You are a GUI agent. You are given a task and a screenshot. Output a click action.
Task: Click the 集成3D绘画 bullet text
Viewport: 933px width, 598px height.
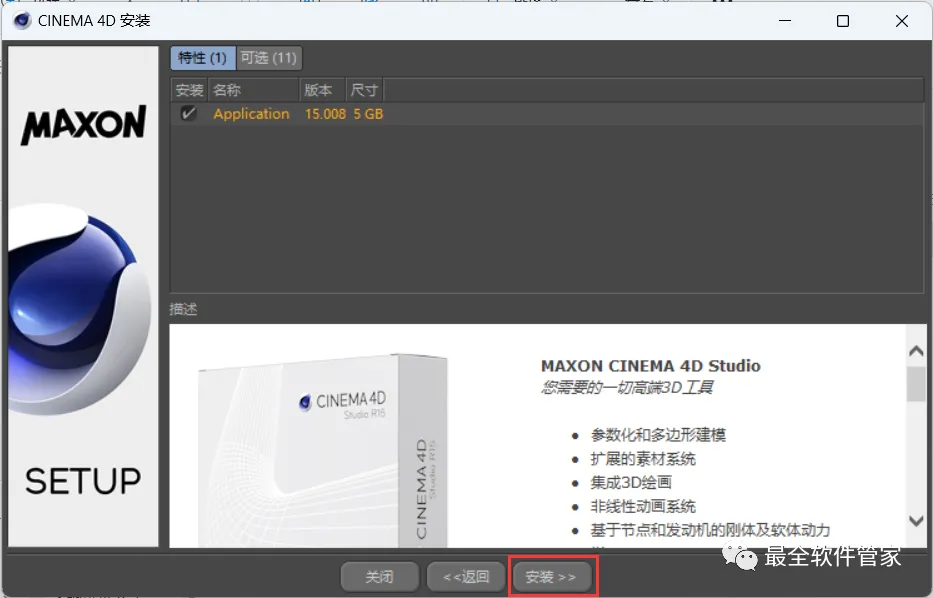631,483
